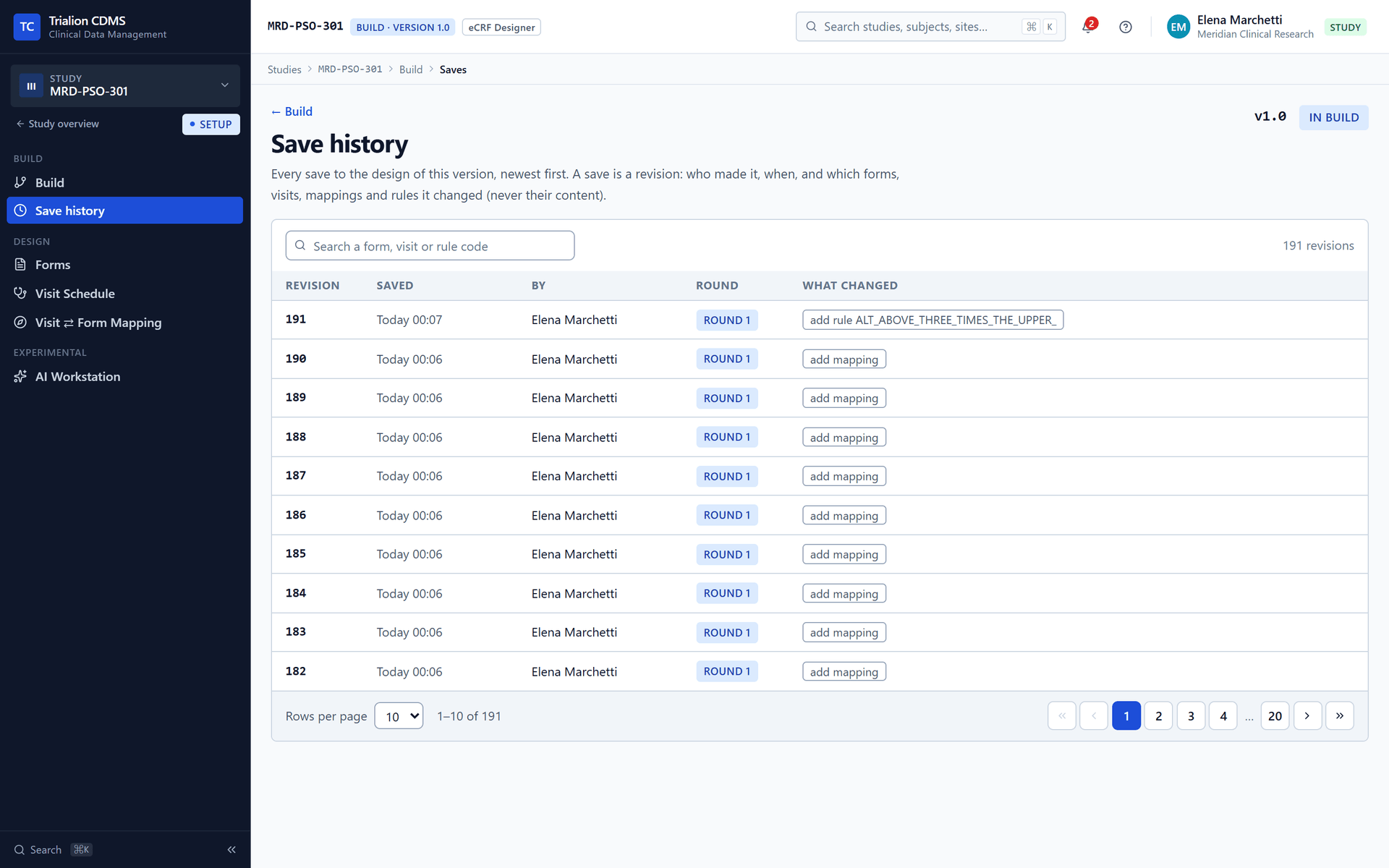Click the SAVED column header
Viewport: 1389px width, 868px height.
(394, 286)
